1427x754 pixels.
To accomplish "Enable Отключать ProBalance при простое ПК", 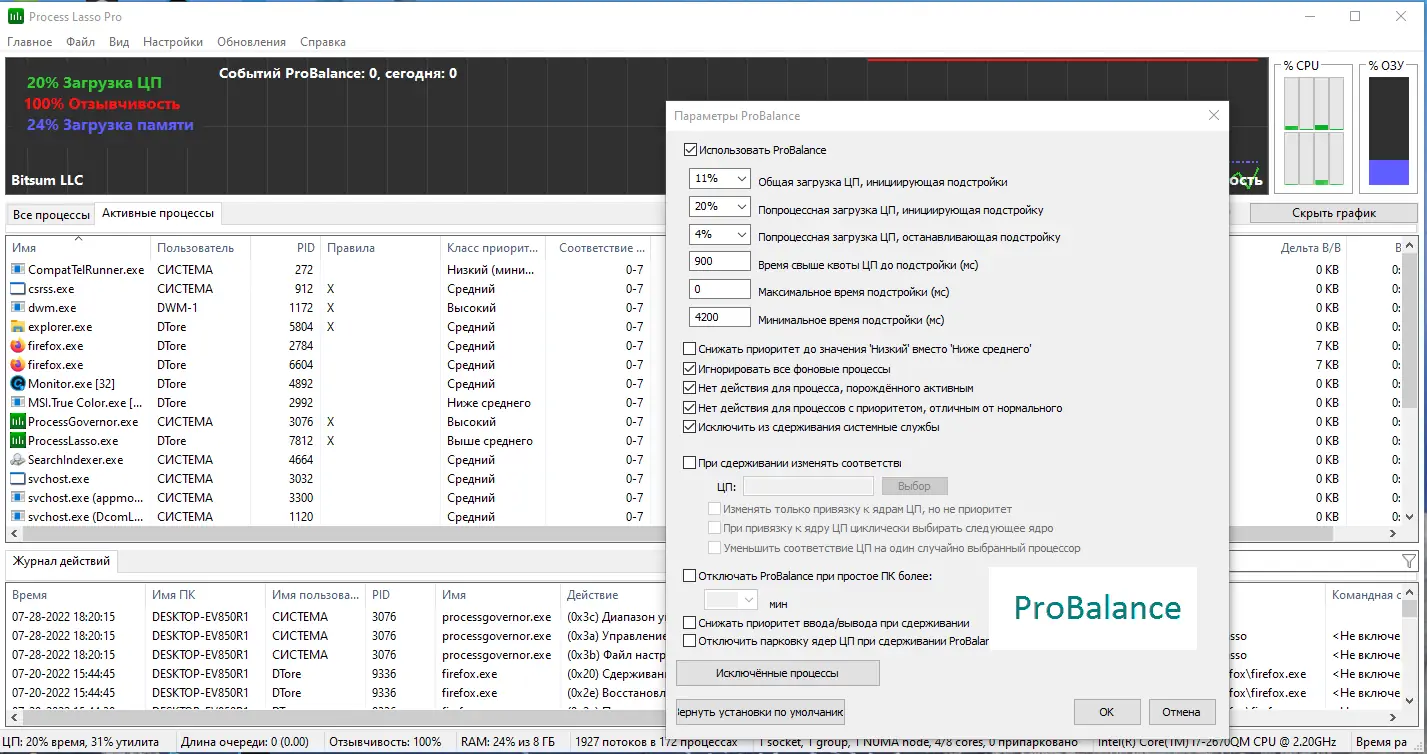I will [x=690, y=576].
